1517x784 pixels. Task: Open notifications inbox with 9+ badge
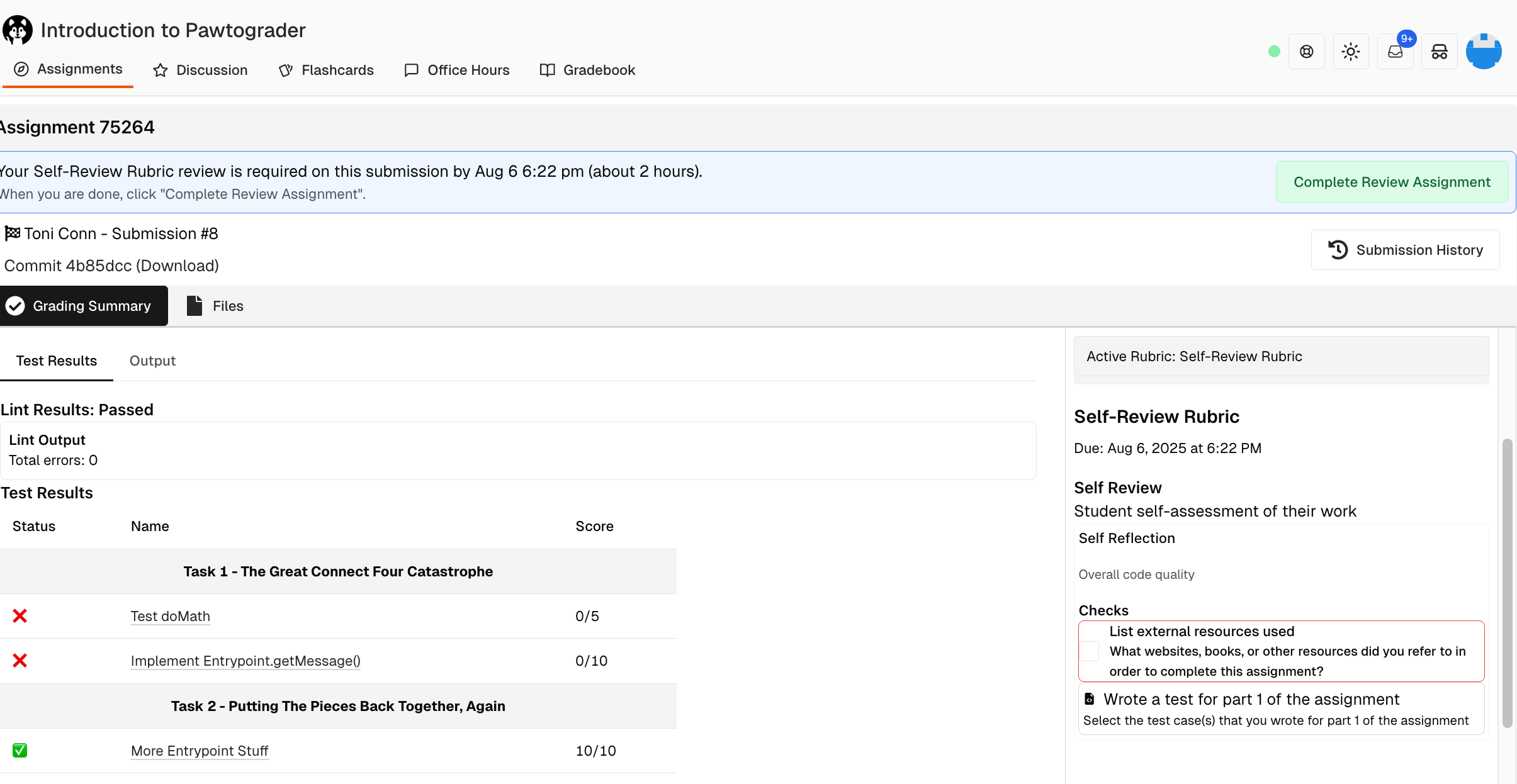(1396, 52)
